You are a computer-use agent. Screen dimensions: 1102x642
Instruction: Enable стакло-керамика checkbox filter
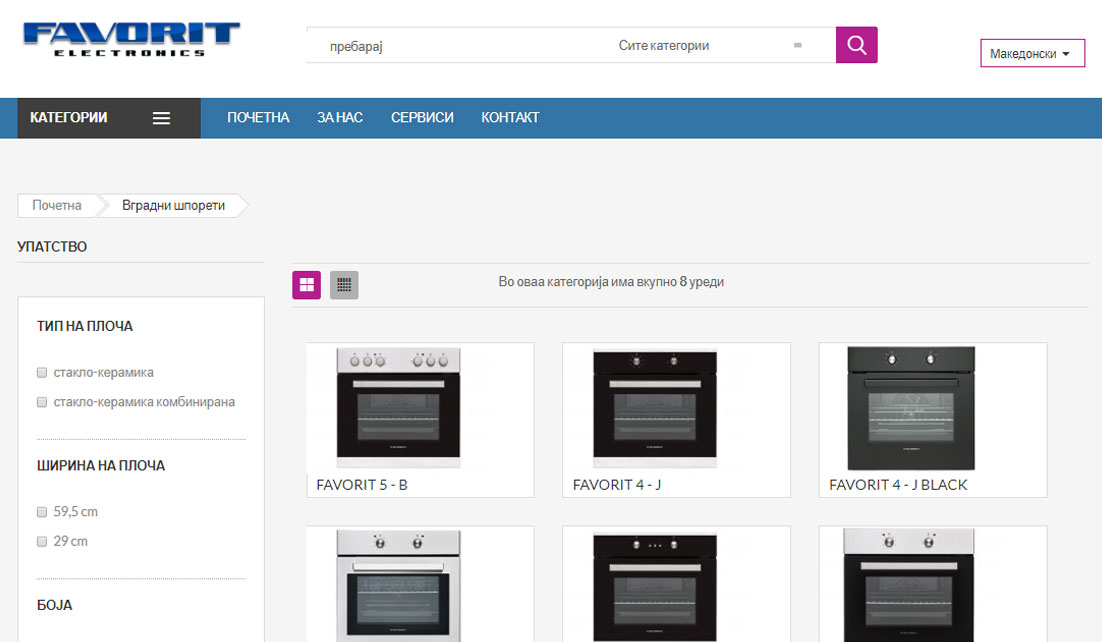[x=42, y=372]
